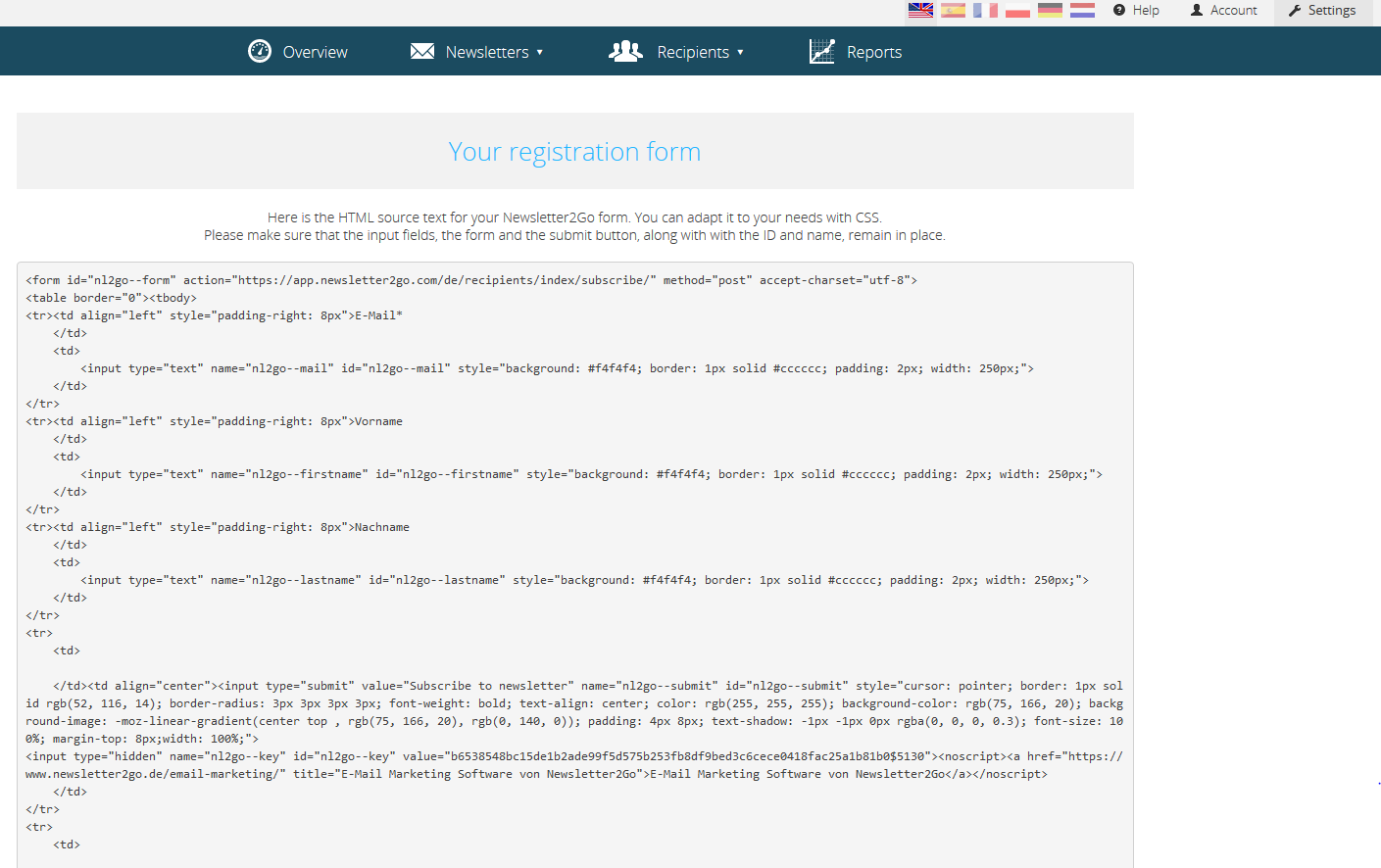Image resolution: width=1381 pixels, height=868 pixels.
Task: Open the Help link
Action: [1136, 10]
